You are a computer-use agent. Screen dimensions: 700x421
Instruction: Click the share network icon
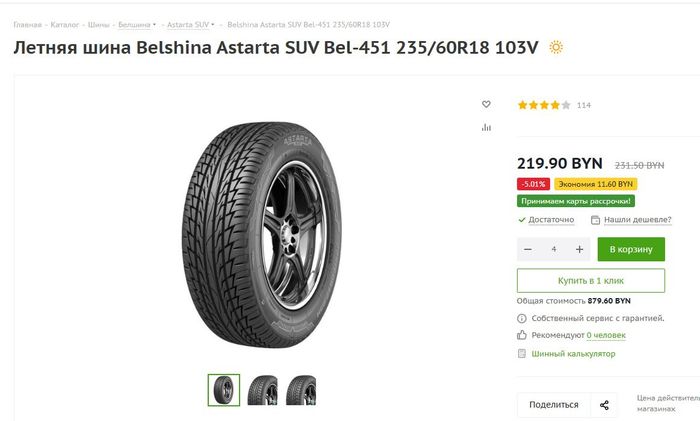pos(604,405)
